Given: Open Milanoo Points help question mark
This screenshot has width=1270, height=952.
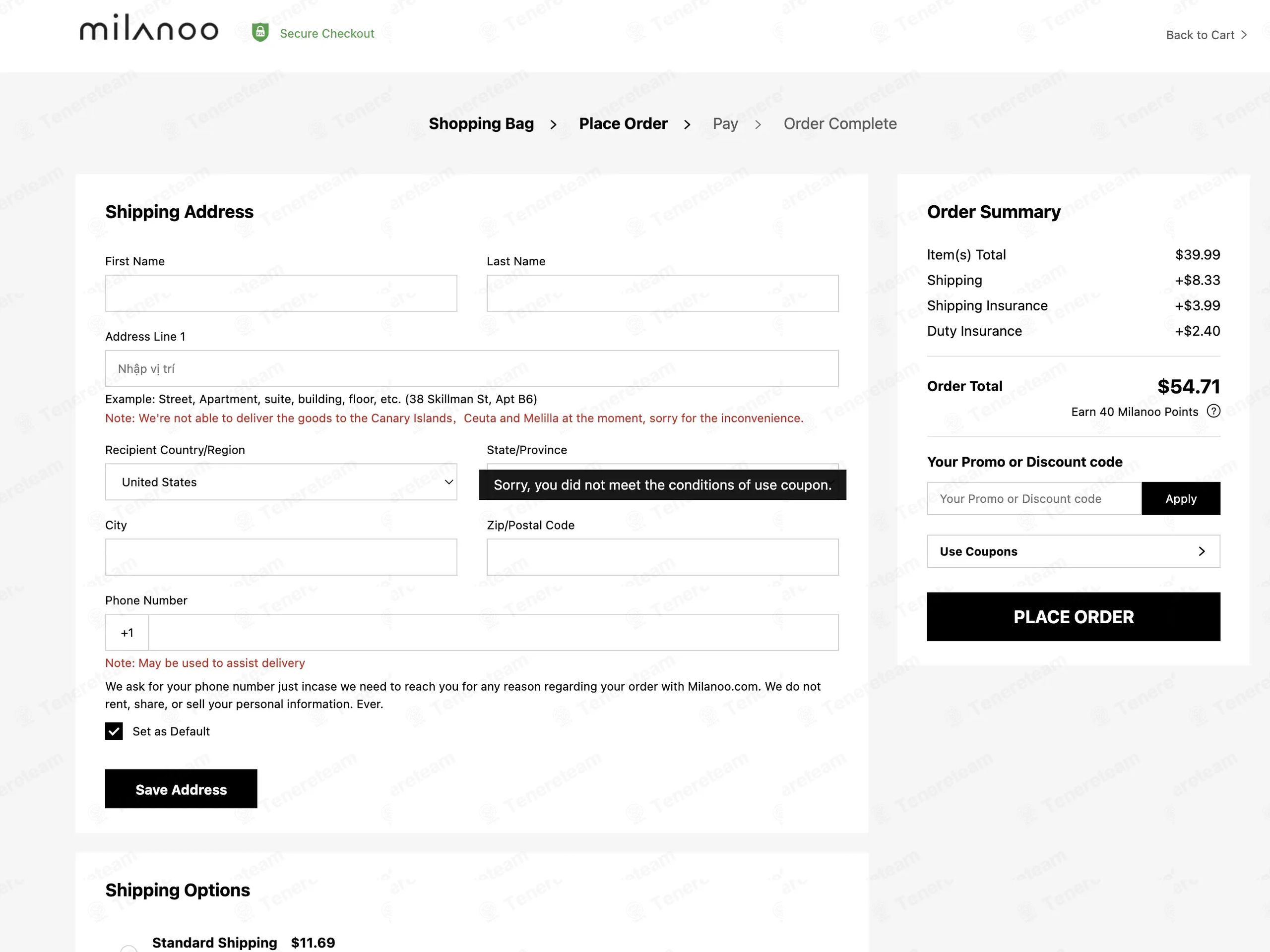Looking at the screenshot, I should coord(1213,412).
